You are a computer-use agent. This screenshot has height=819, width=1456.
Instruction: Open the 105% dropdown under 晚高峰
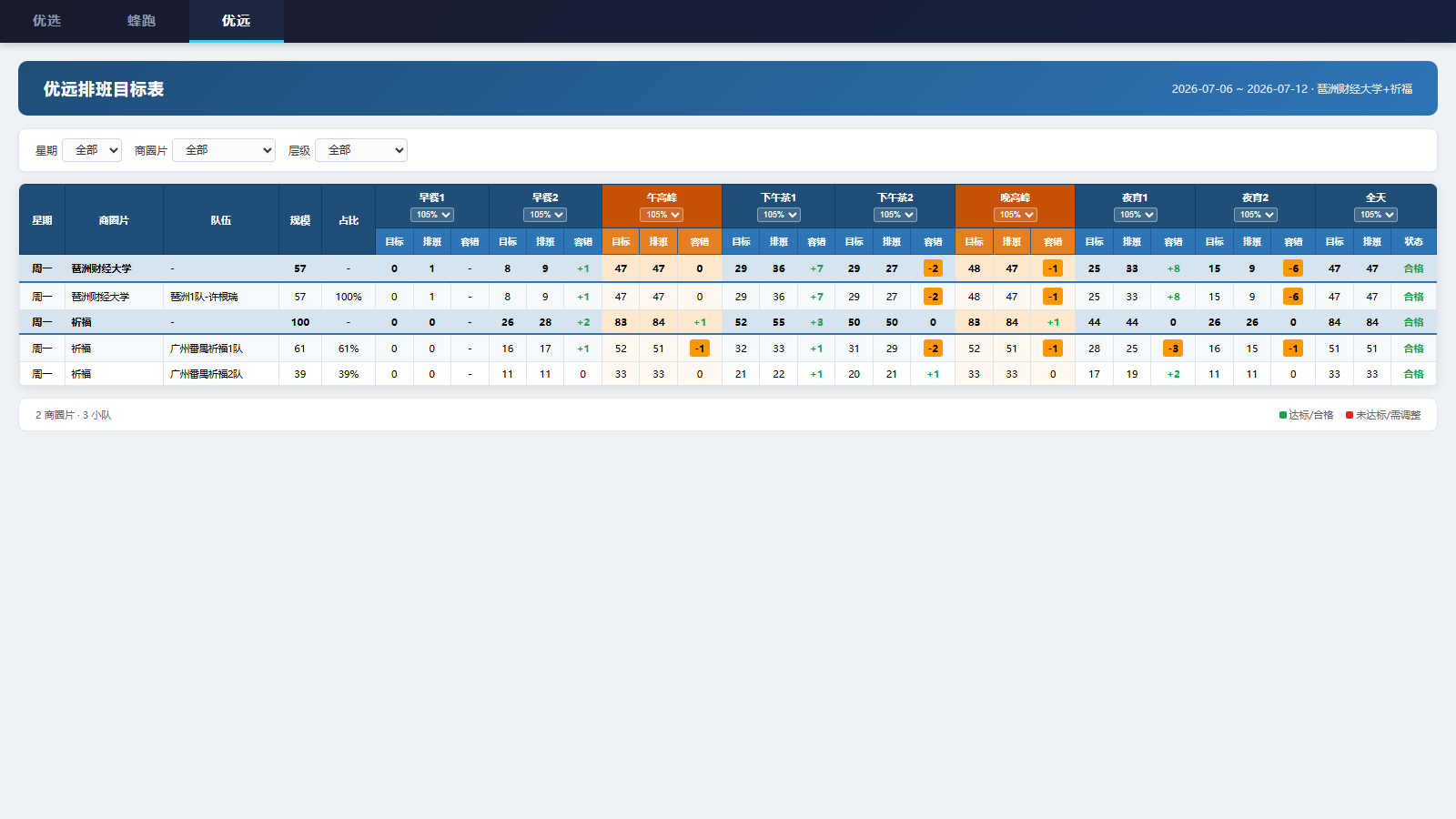click(x=1015, y=215)
